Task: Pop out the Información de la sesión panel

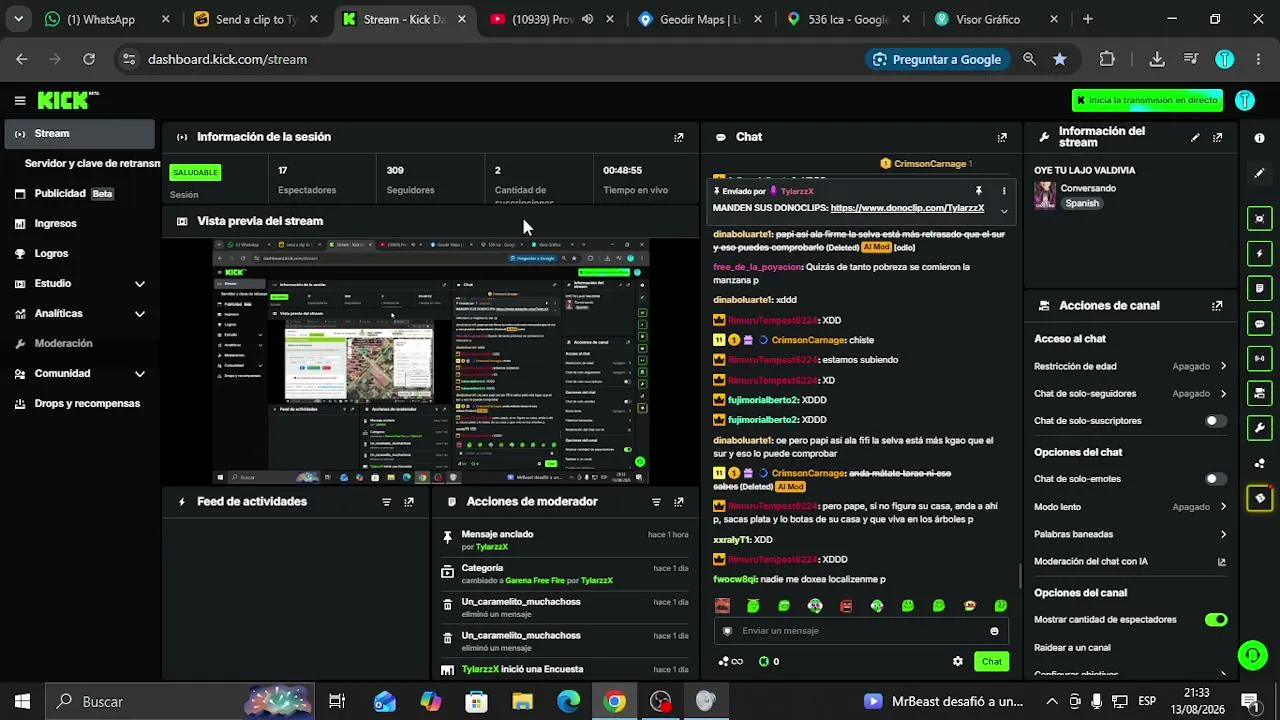Action: (x=679, y=137)
